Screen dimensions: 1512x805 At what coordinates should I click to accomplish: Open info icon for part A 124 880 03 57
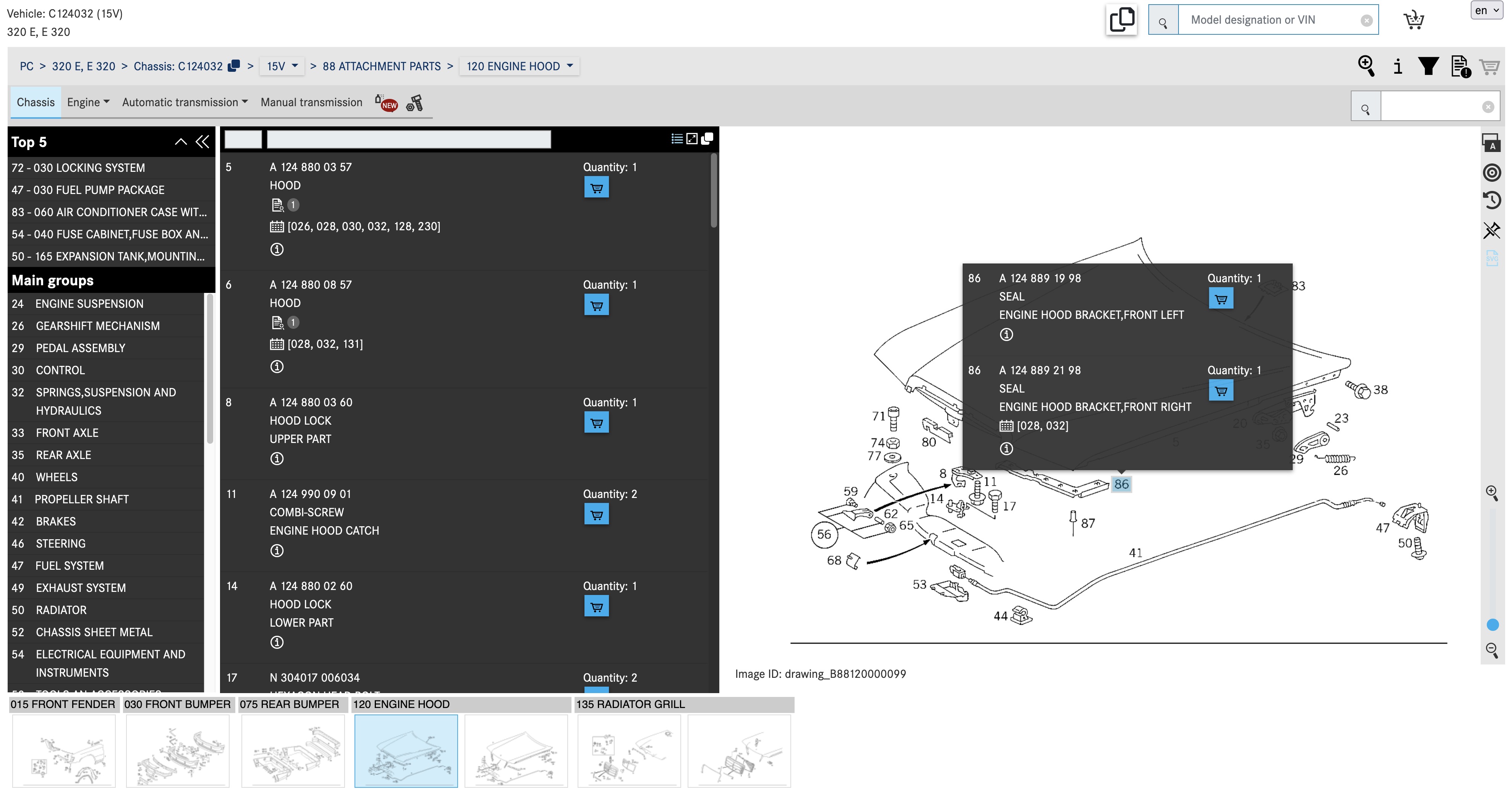coord(277,249)
